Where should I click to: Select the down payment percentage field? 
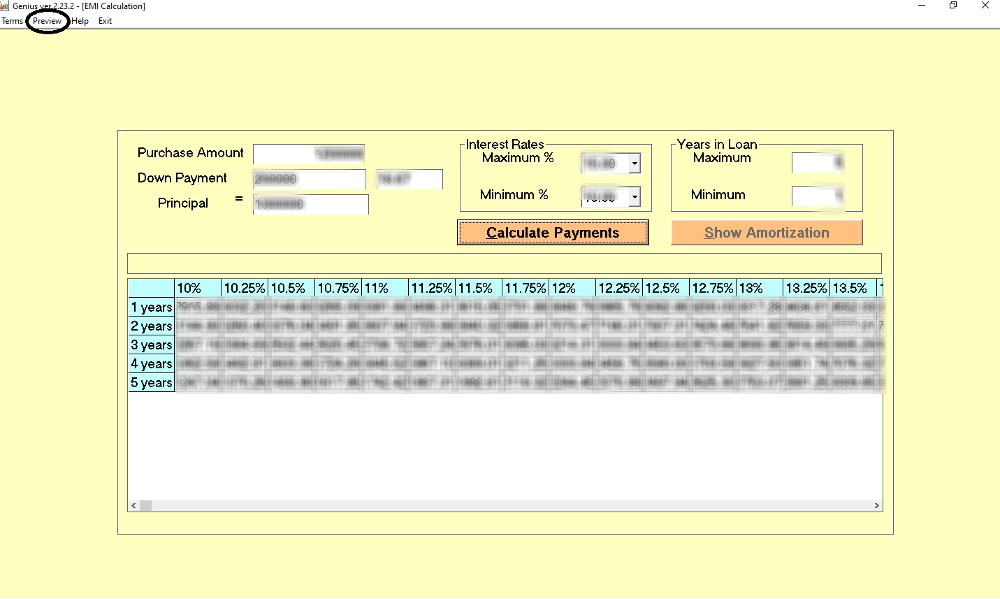point(408,179)
